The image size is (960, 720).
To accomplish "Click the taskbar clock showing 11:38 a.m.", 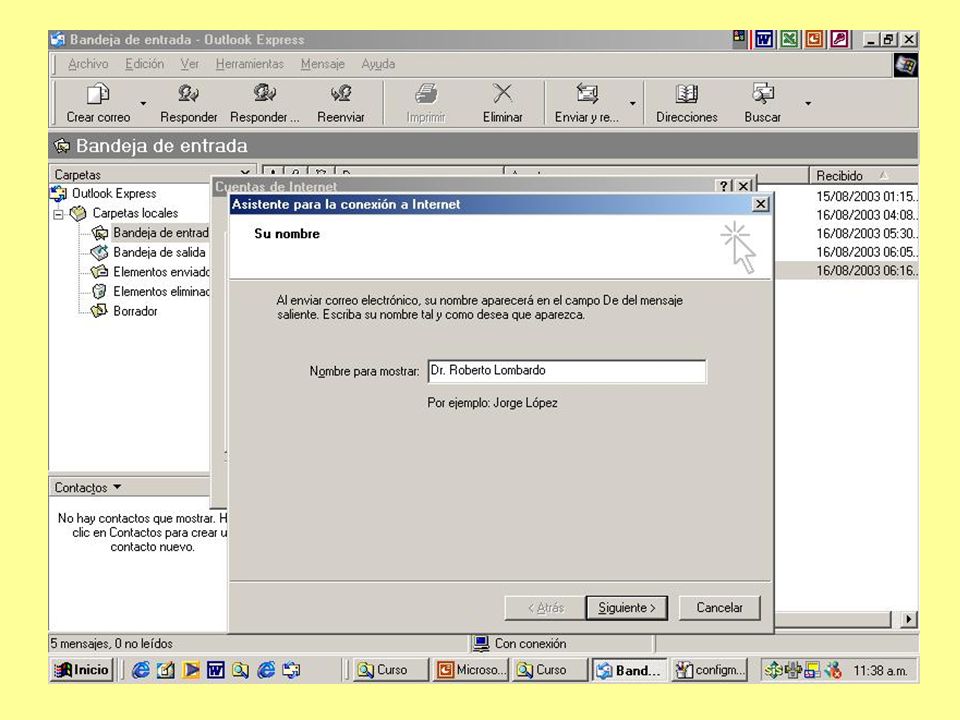I will click(881, 670).
